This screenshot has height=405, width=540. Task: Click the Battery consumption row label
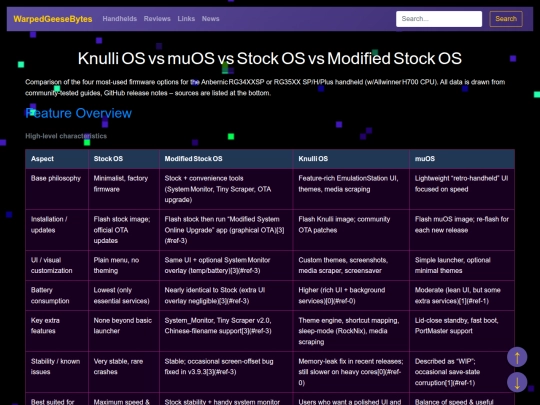point(57,295)
